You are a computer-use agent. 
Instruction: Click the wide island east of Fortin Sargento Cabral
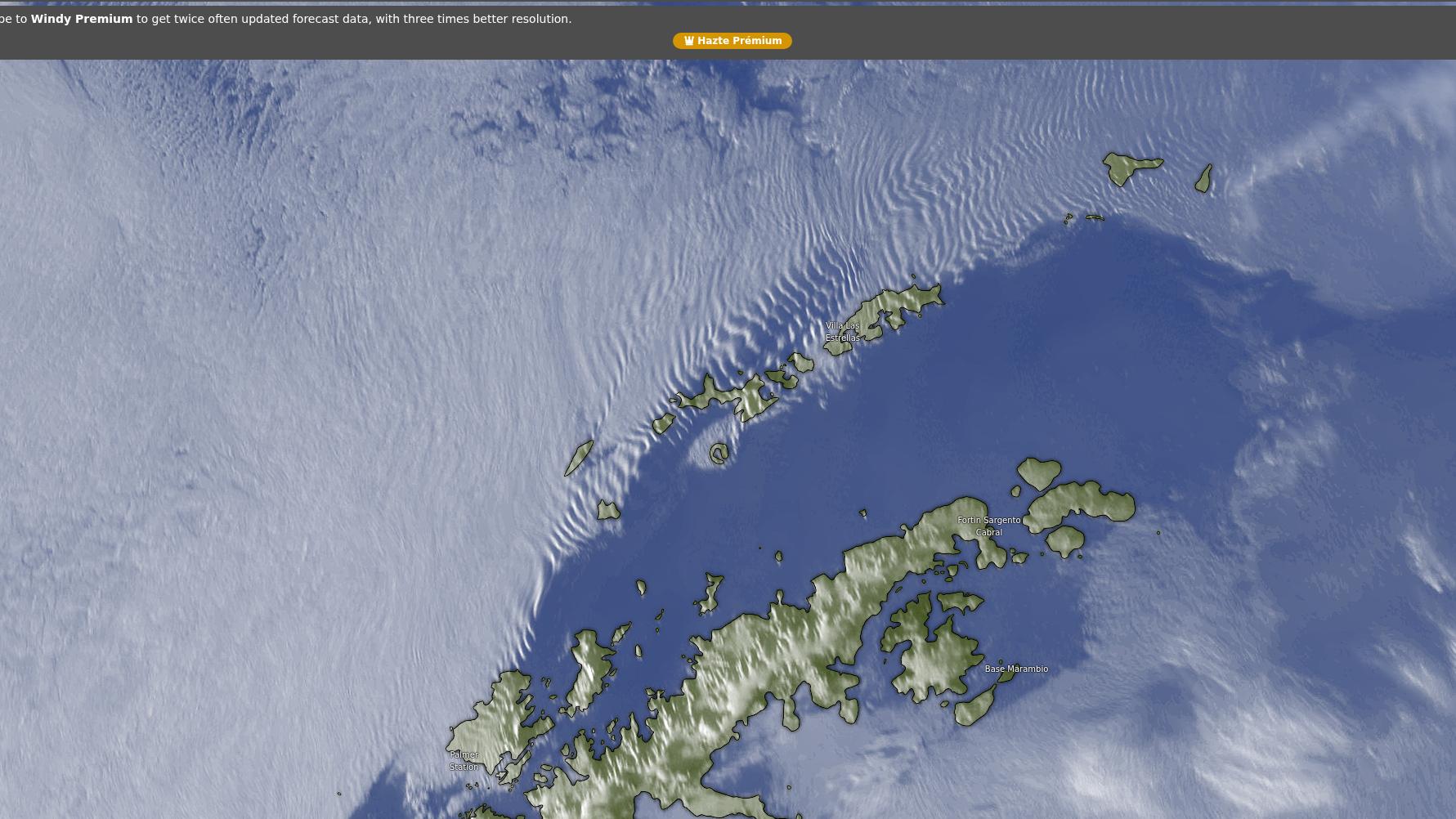1083,503
